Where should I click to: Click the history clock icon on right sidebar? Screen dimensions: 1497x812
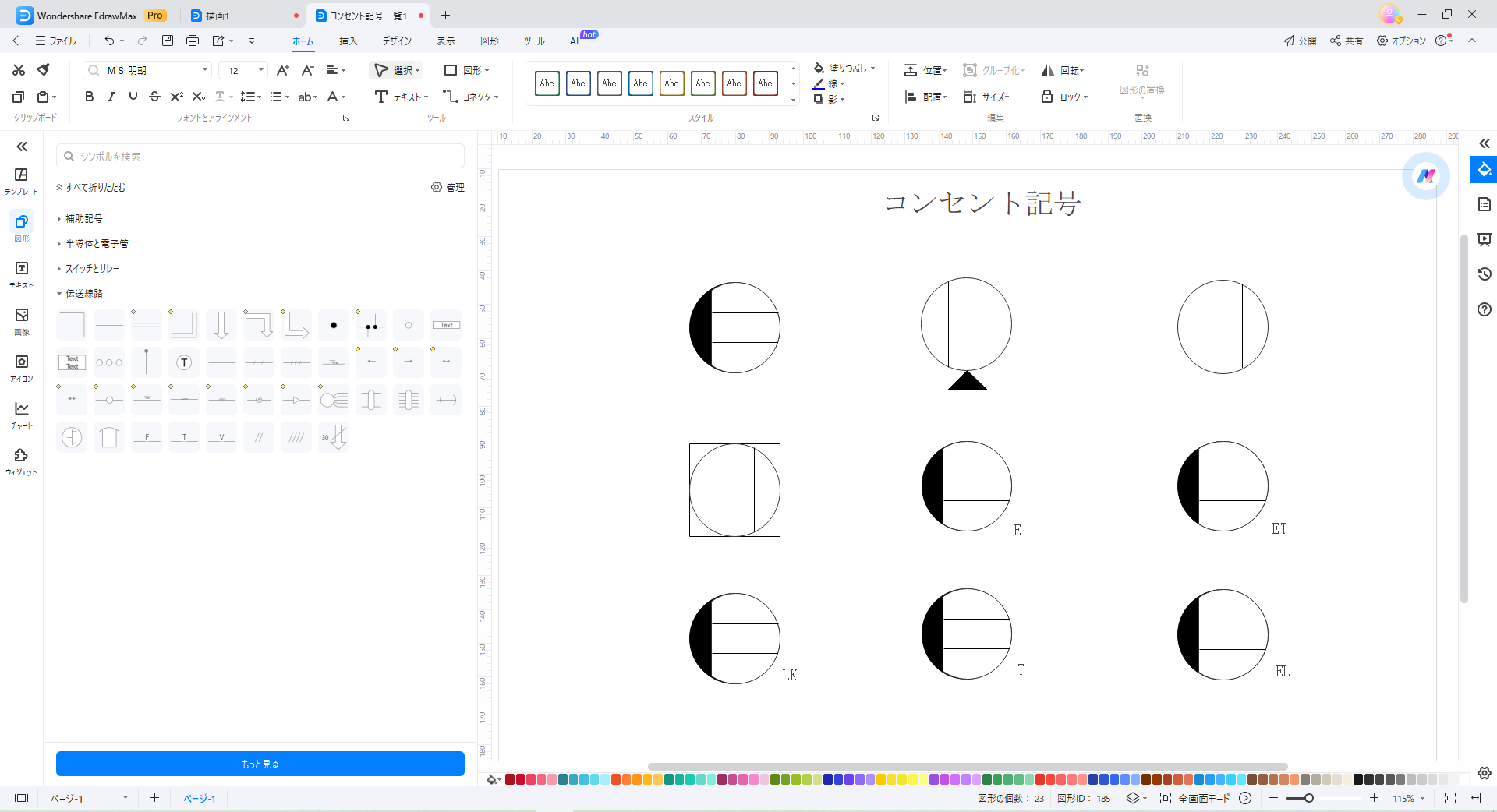[x=1485, y=274]
